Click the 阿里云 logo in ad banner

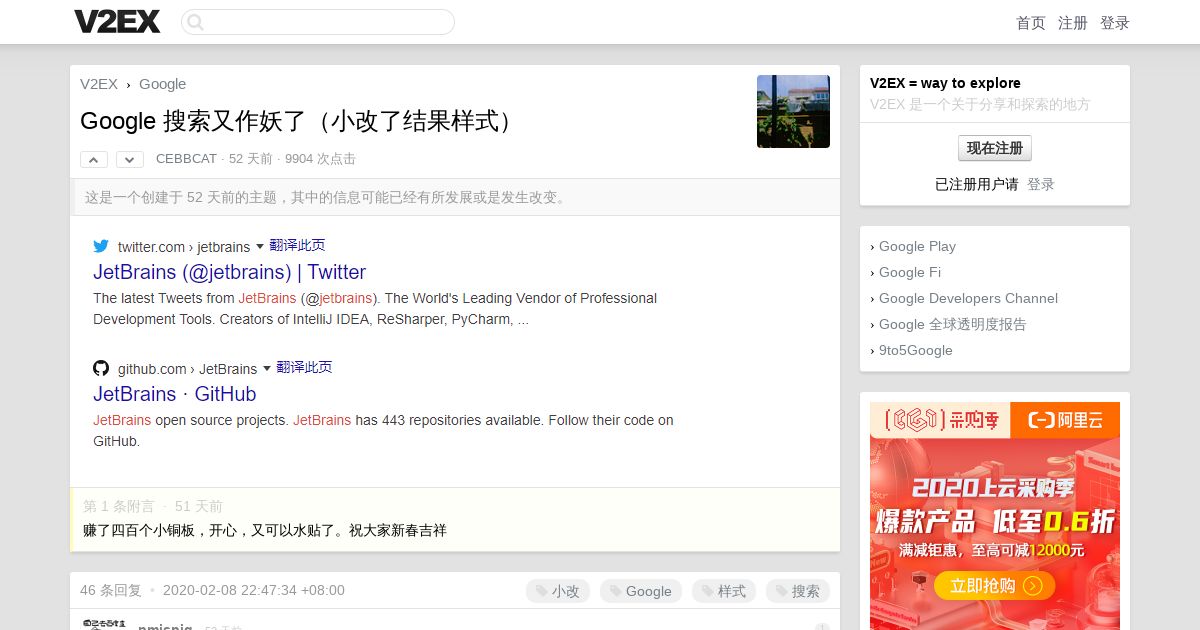[x=1065, y=420]
